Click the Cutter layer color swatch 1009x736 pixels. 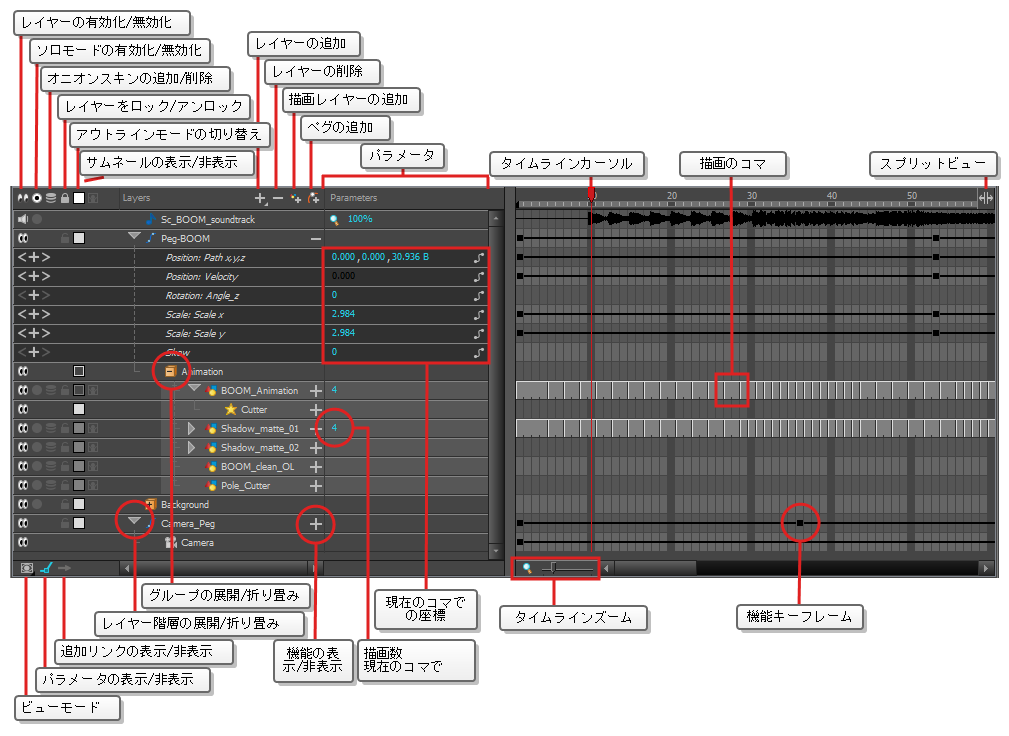[79, 409]
